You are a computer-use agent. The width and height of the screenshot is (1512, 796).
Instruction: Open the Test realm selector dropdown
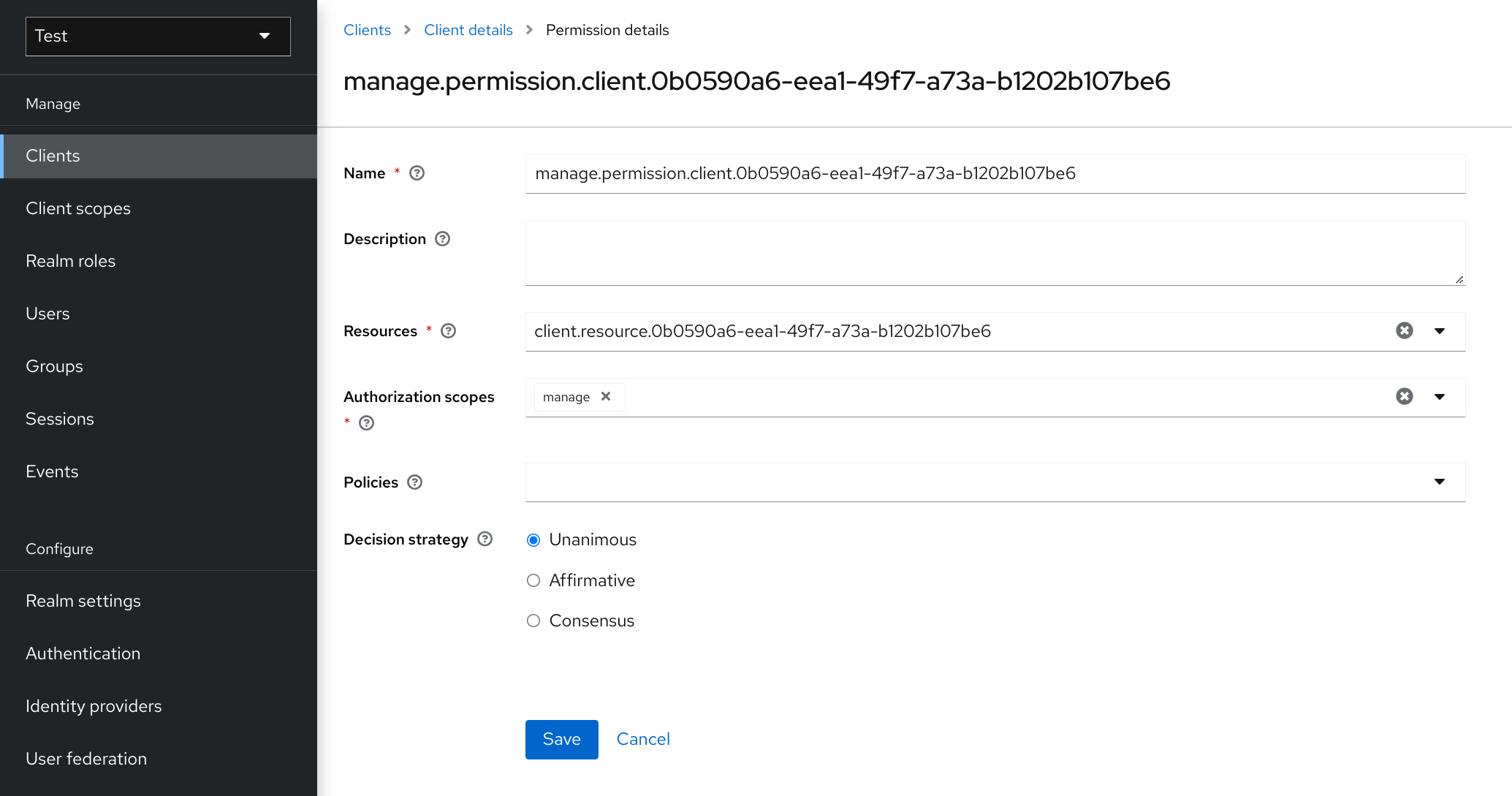157,36
